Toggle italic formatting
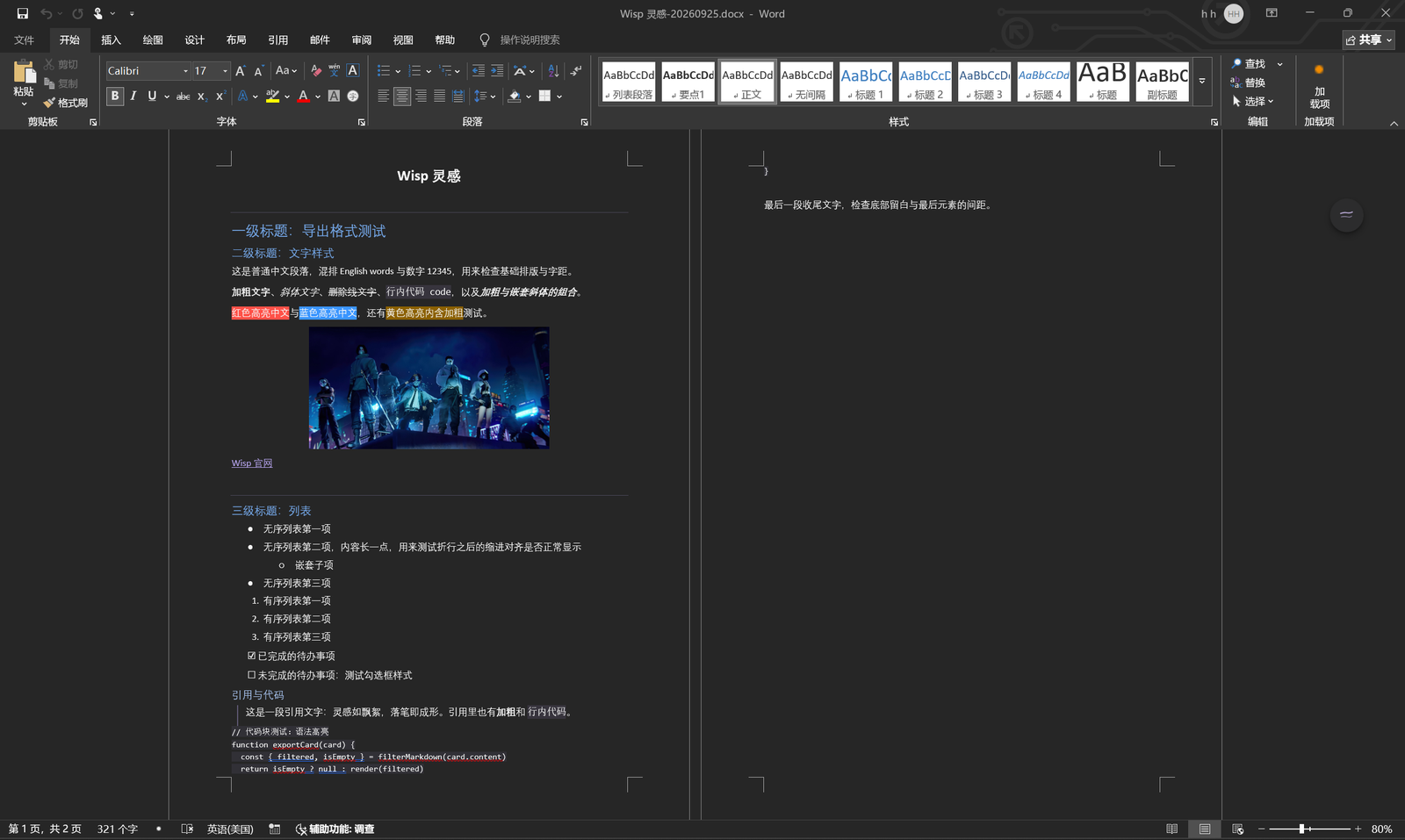The width and height of the screenshot is (1405, 840). [x=133, y=97]
